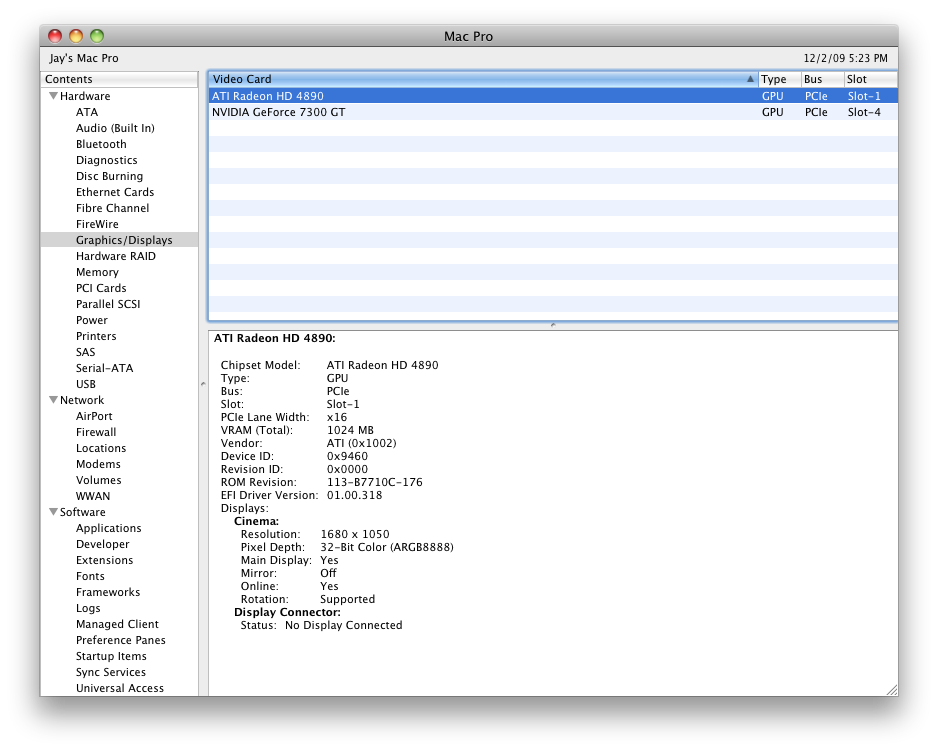Collapse the Software section triangle

(53, 512)
